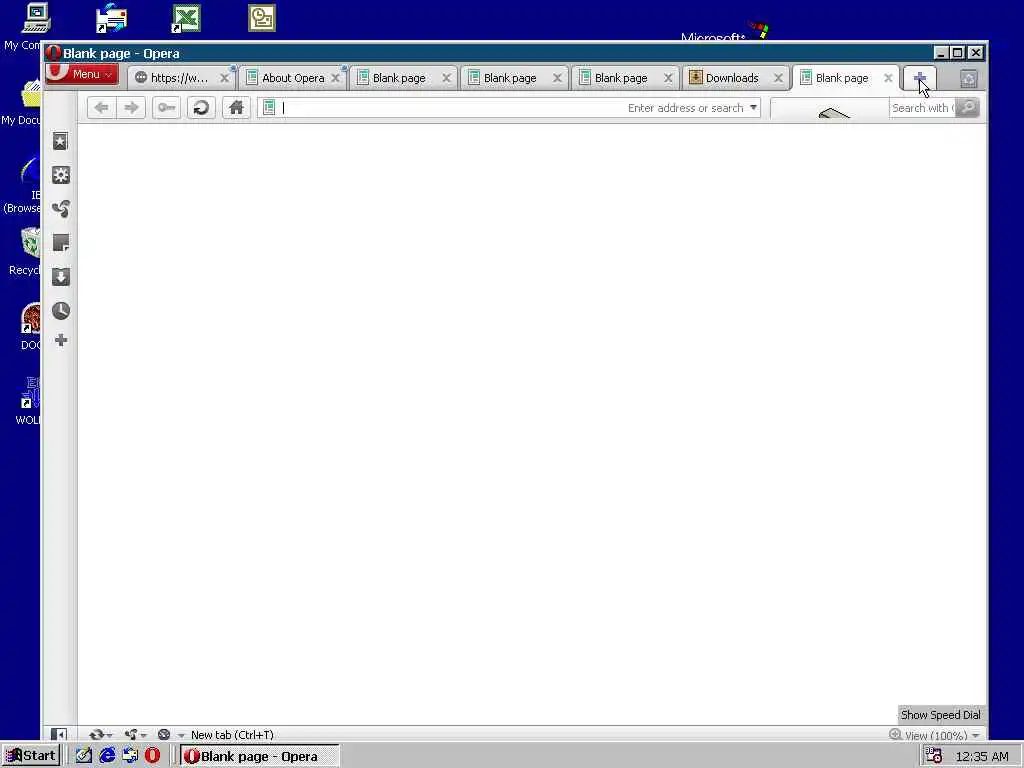
Task: Open the Downloads arrow panel in sidebar
Action: (x=61, y=277)
